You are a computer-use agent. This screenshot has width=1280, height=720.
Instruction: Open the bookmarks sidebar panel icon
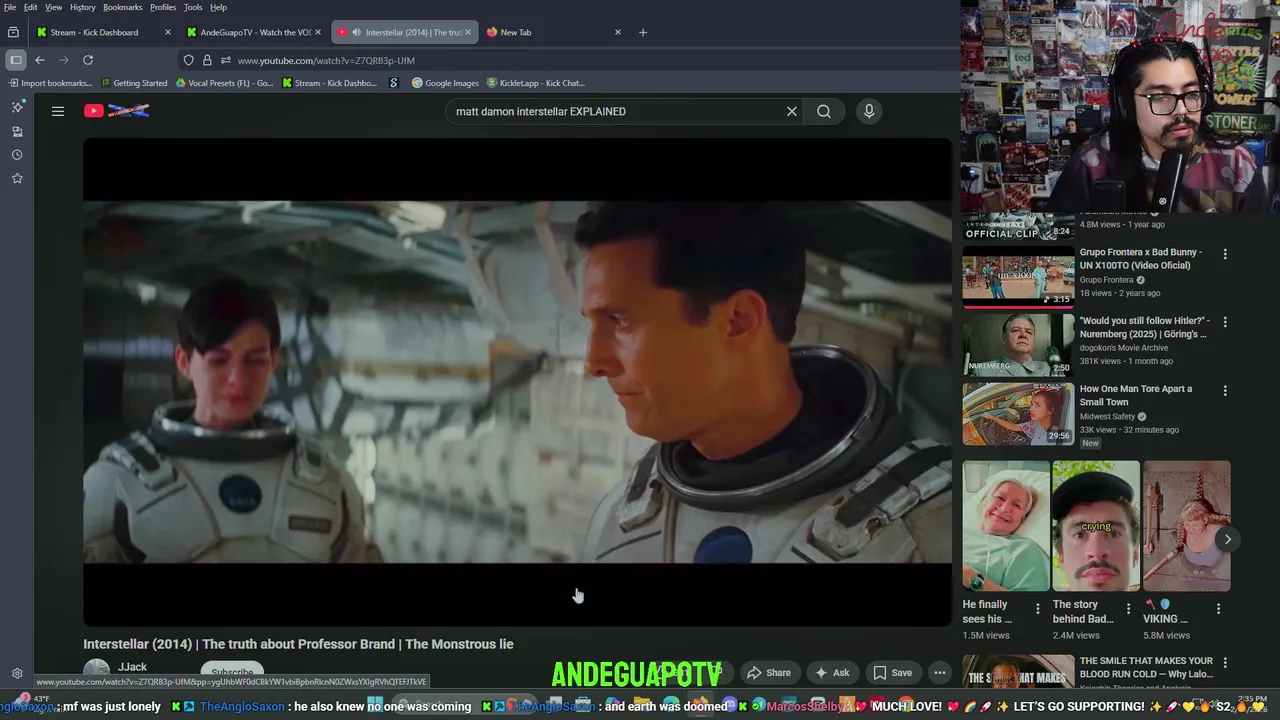tap(17, 131)
